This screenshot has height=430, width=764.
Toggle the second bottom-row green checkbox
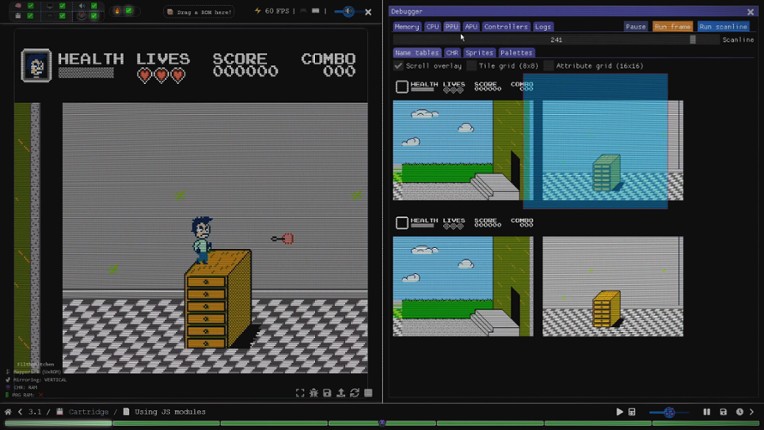[62, 16]
